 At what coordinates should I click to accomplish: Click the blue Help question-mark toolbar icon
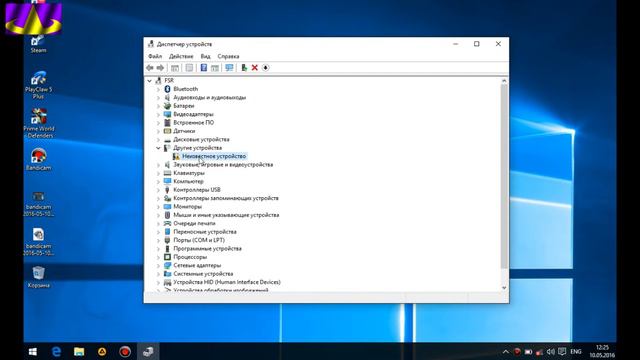click(204, 68)
